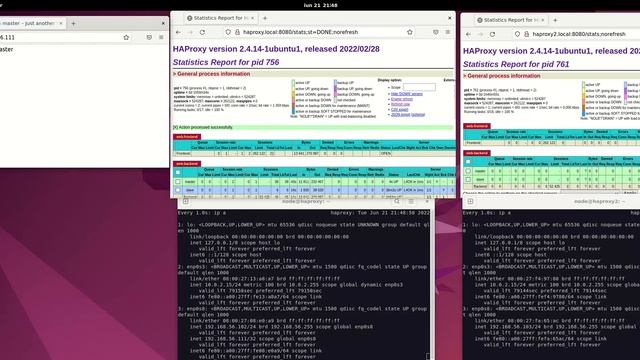
Task: Close the Statistics Report tab in the haproxy2 window
Action: [542, 20]
